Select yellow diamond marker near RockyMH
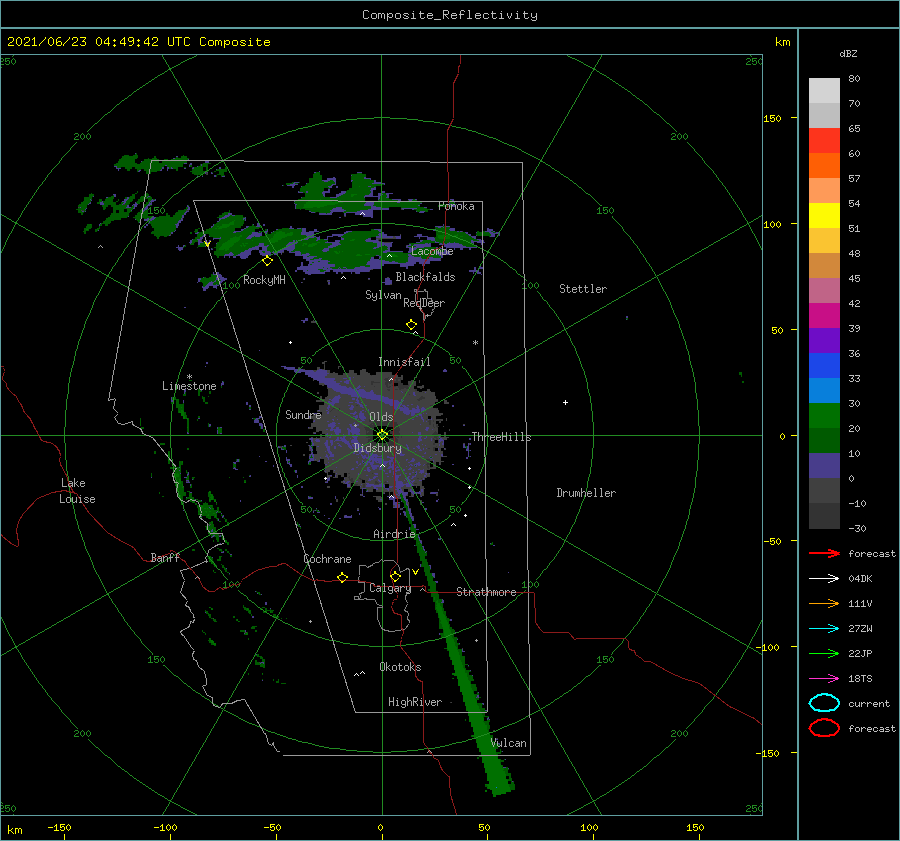900x841 pixels. (267, 261)
